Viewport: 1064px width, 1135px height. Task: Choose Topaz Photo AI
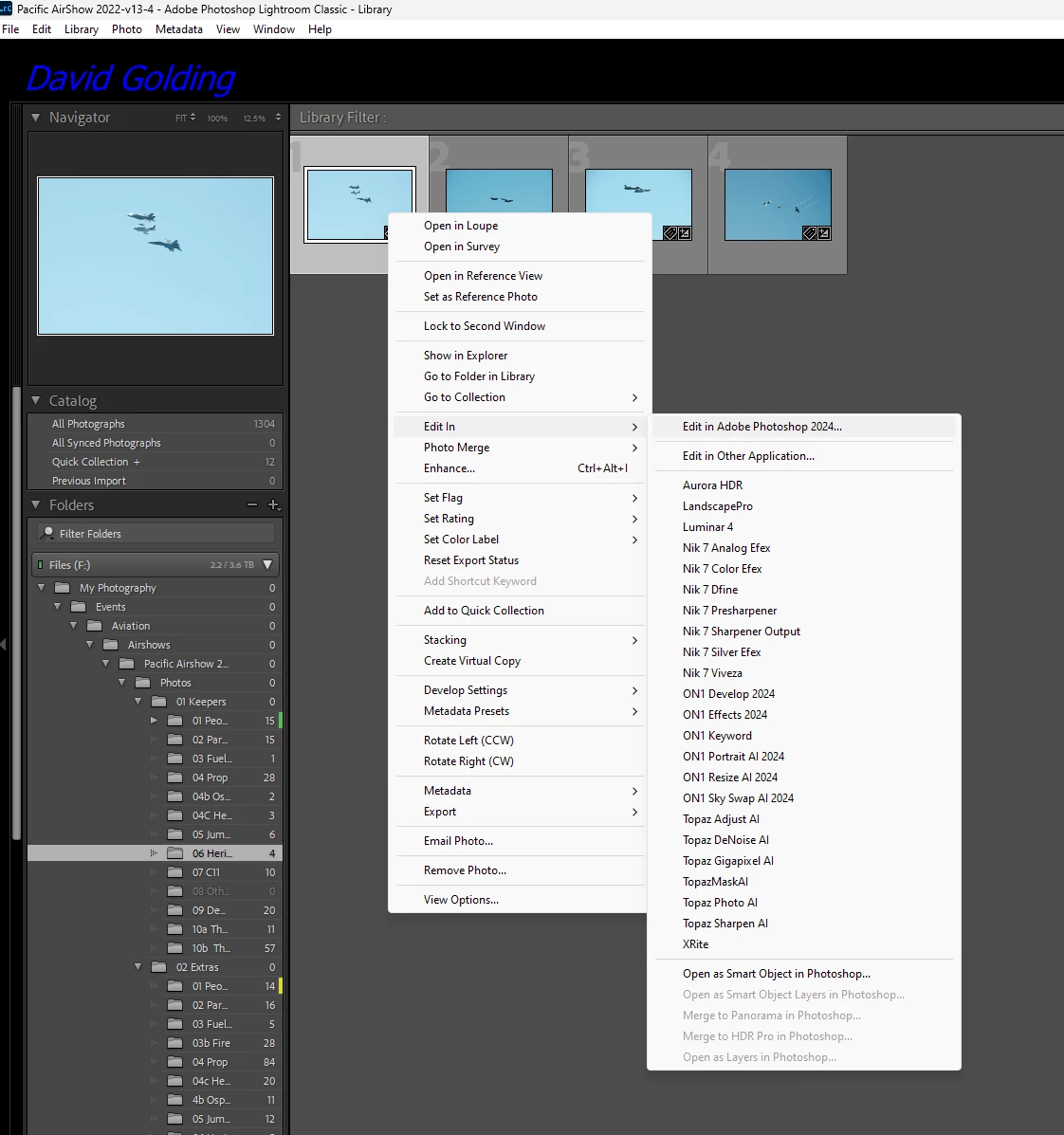(x=803, y=903)
